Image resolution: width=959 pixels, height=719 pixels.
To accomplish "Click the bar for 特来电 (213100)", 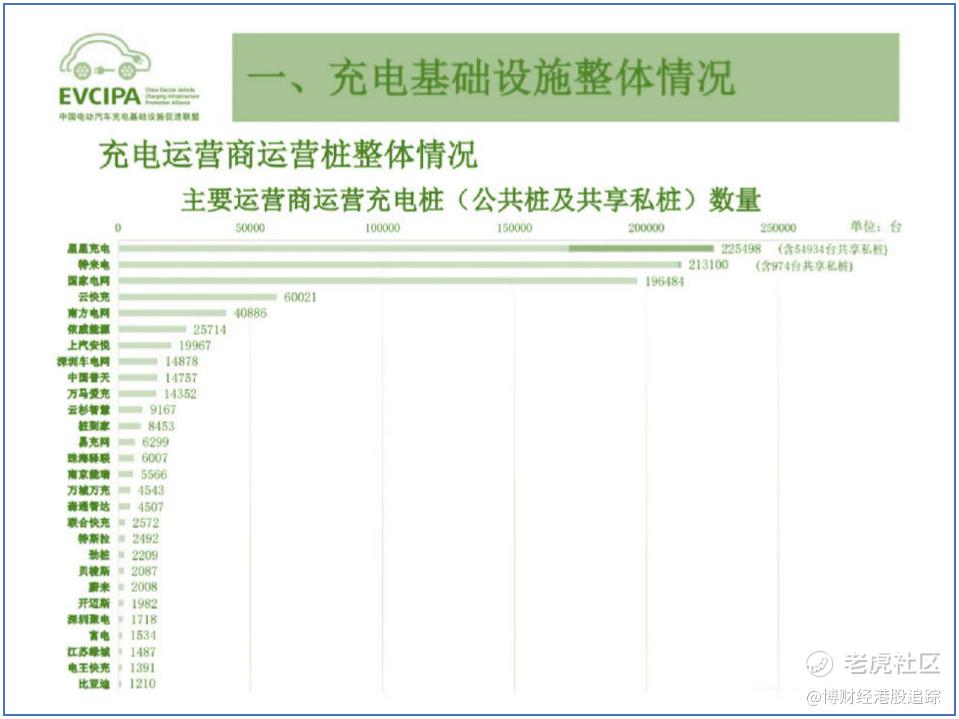I will 399,265.
